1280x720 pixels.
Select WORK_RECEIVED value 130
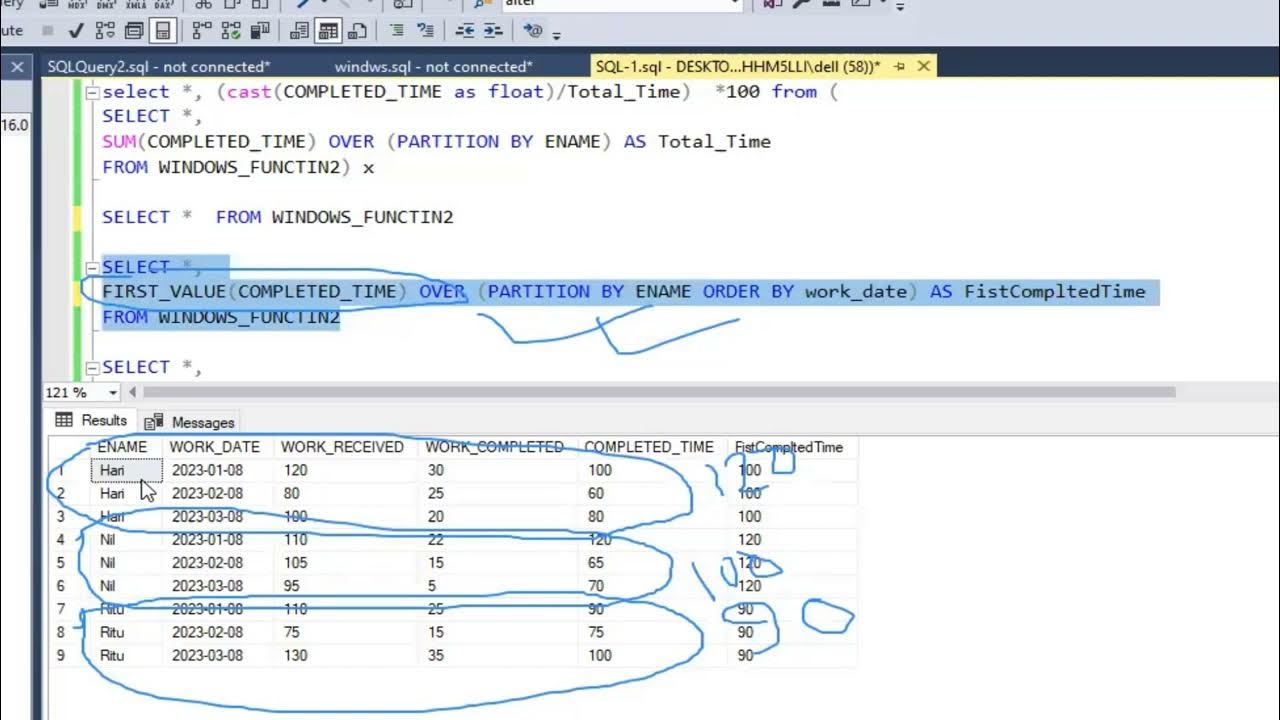346,656
